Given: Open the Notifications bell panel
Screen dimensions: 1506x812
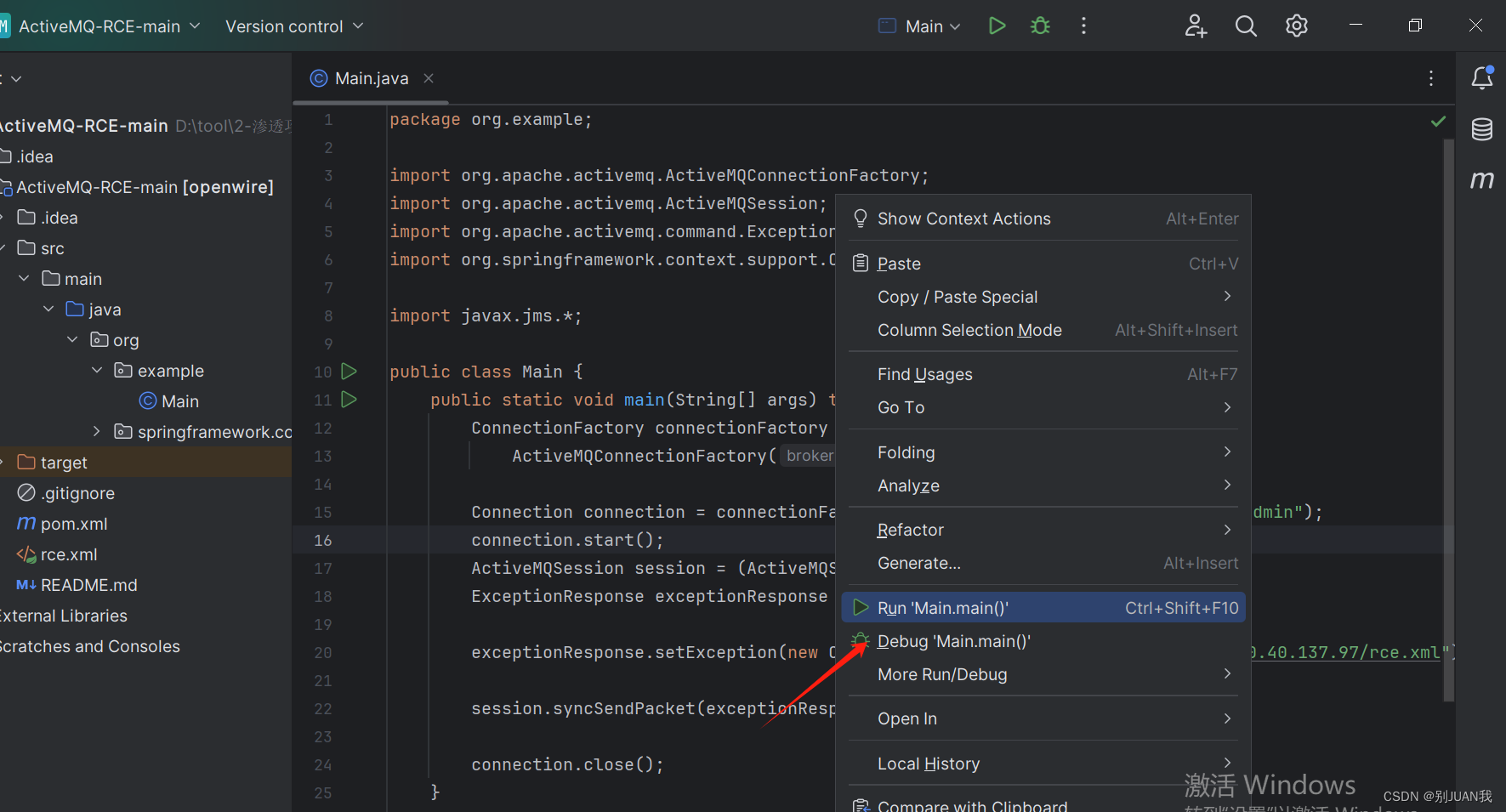Looking at the screenshot, I should (1482, 77).
